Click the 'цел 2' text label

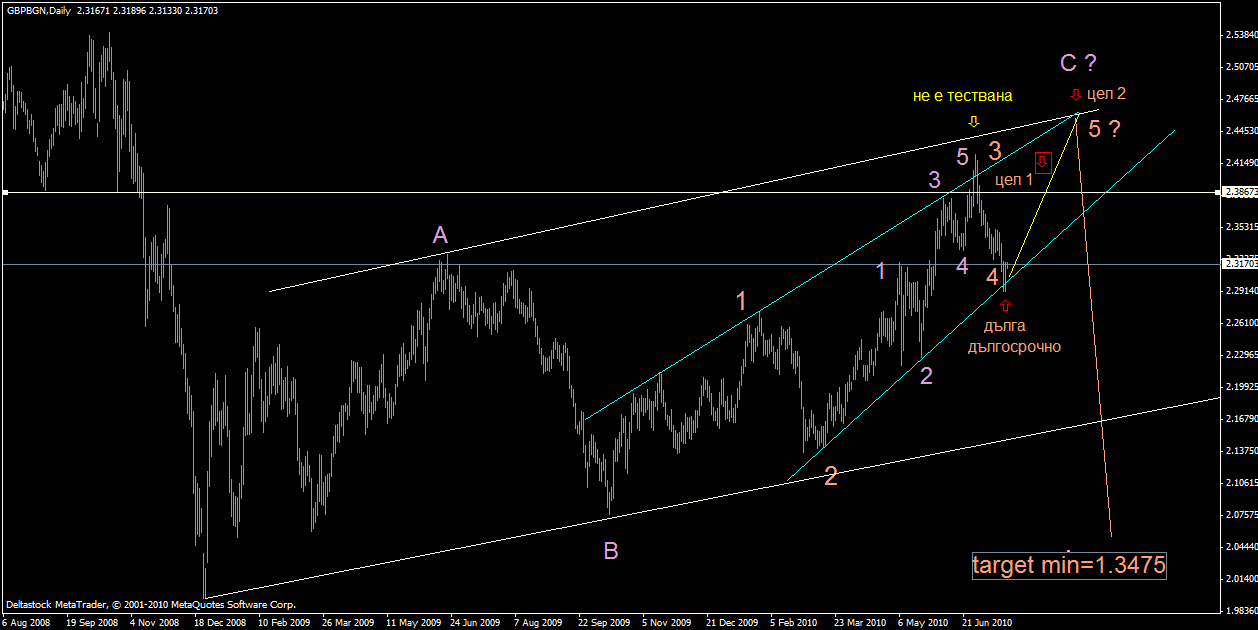(x=1106, y=94)
